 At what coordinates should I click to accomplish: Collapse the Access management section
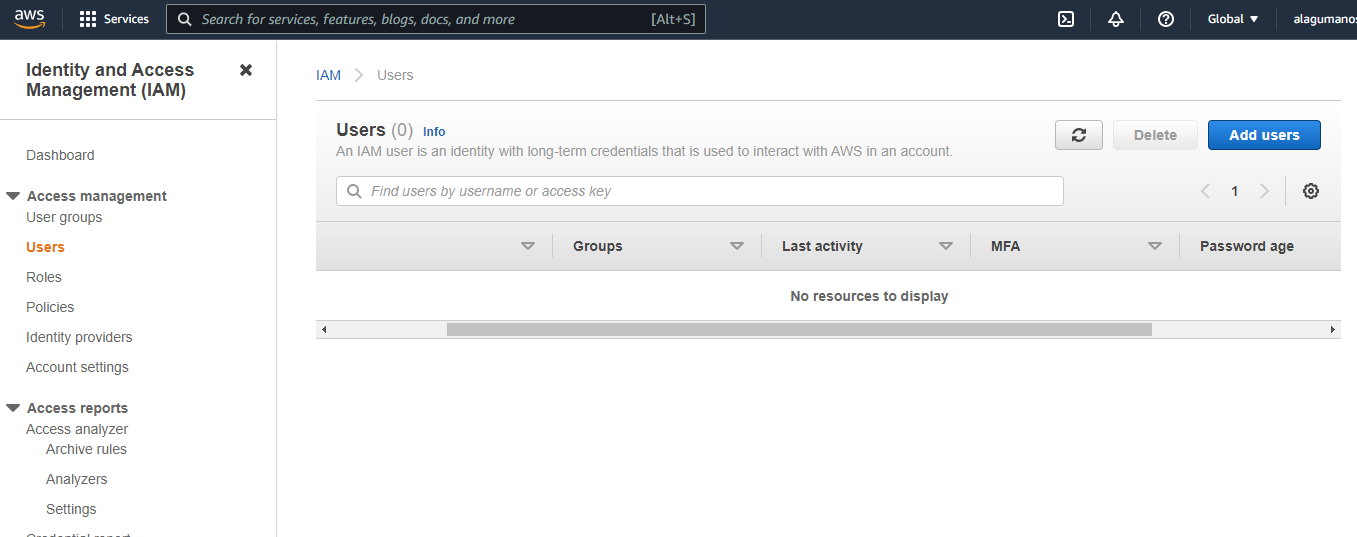(13, 196)
